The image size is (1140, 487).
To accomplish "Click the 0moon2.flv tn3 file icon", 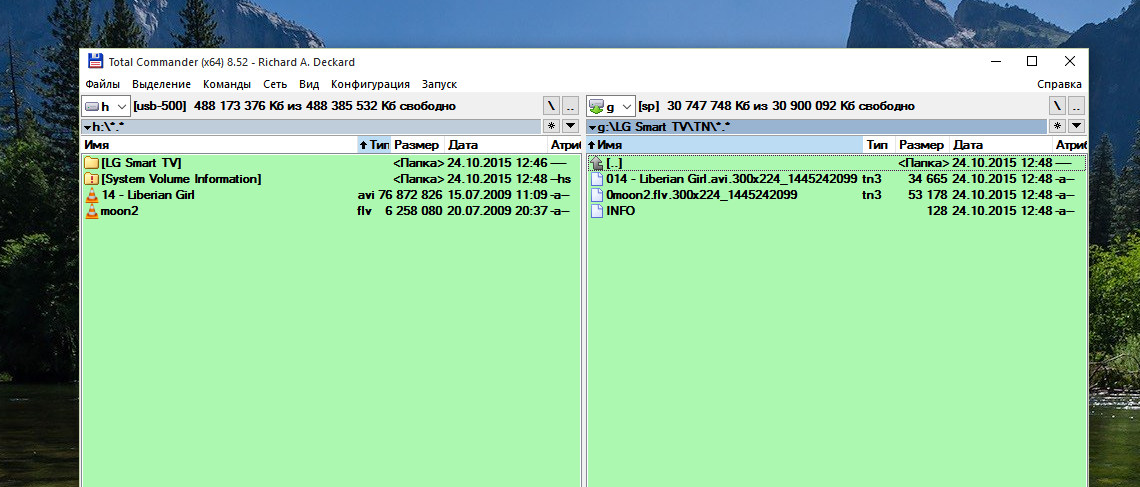I will (x=597, y=195).
